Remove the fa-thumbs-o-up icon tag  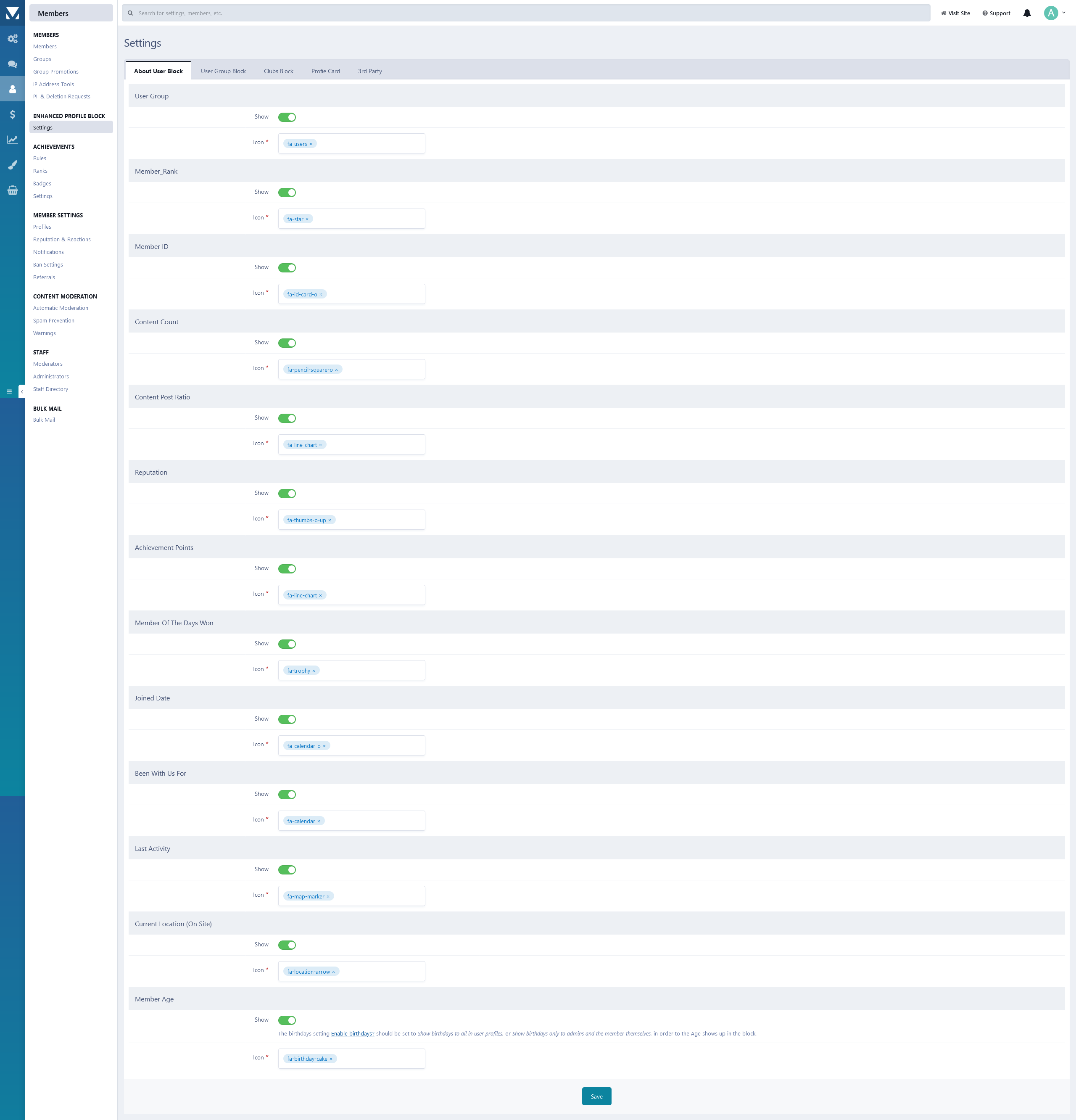pyautogui.click(x=330, y=520)
